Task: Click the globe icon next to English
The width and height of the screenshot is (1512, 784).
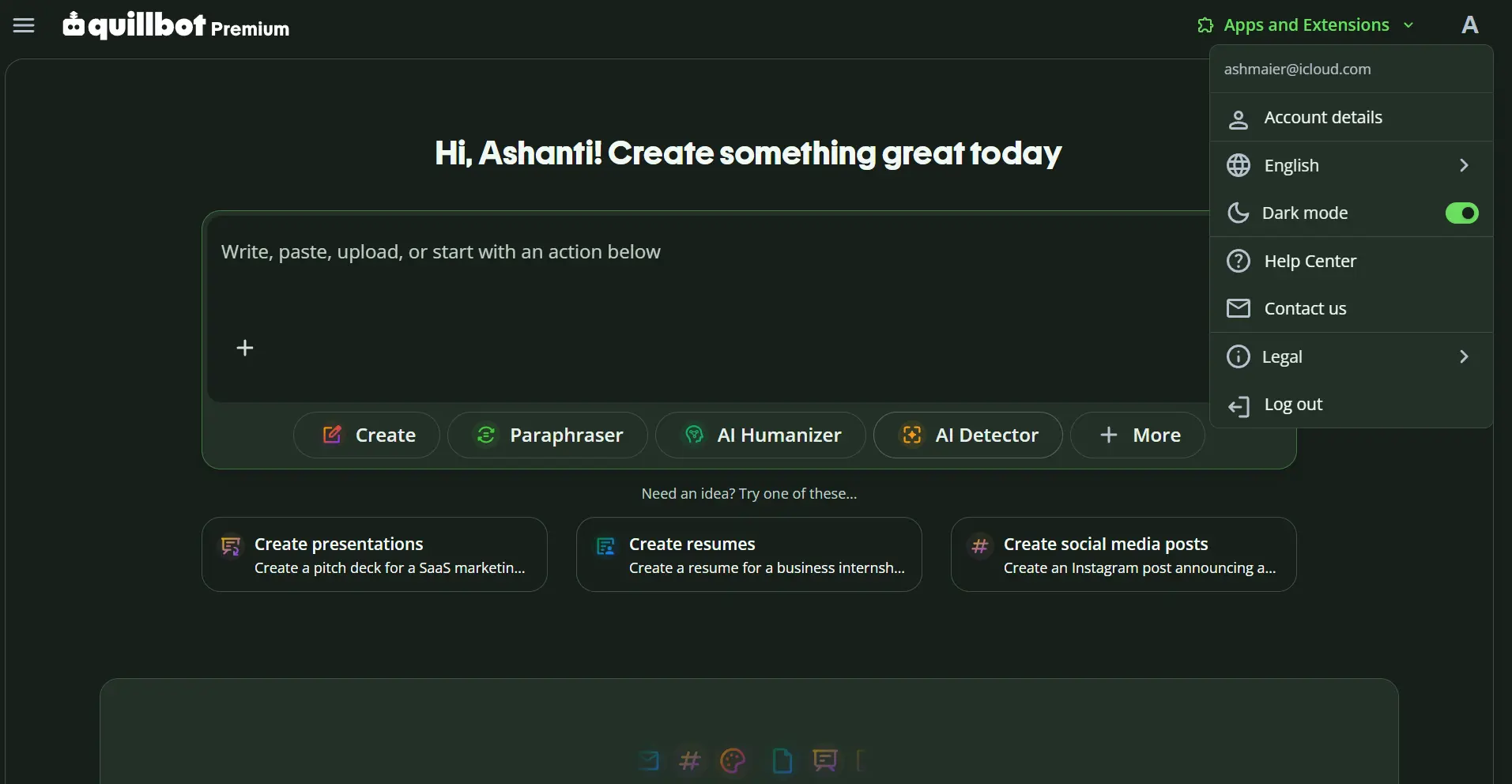Action: pyautogui.click(x=1239, y=165)
